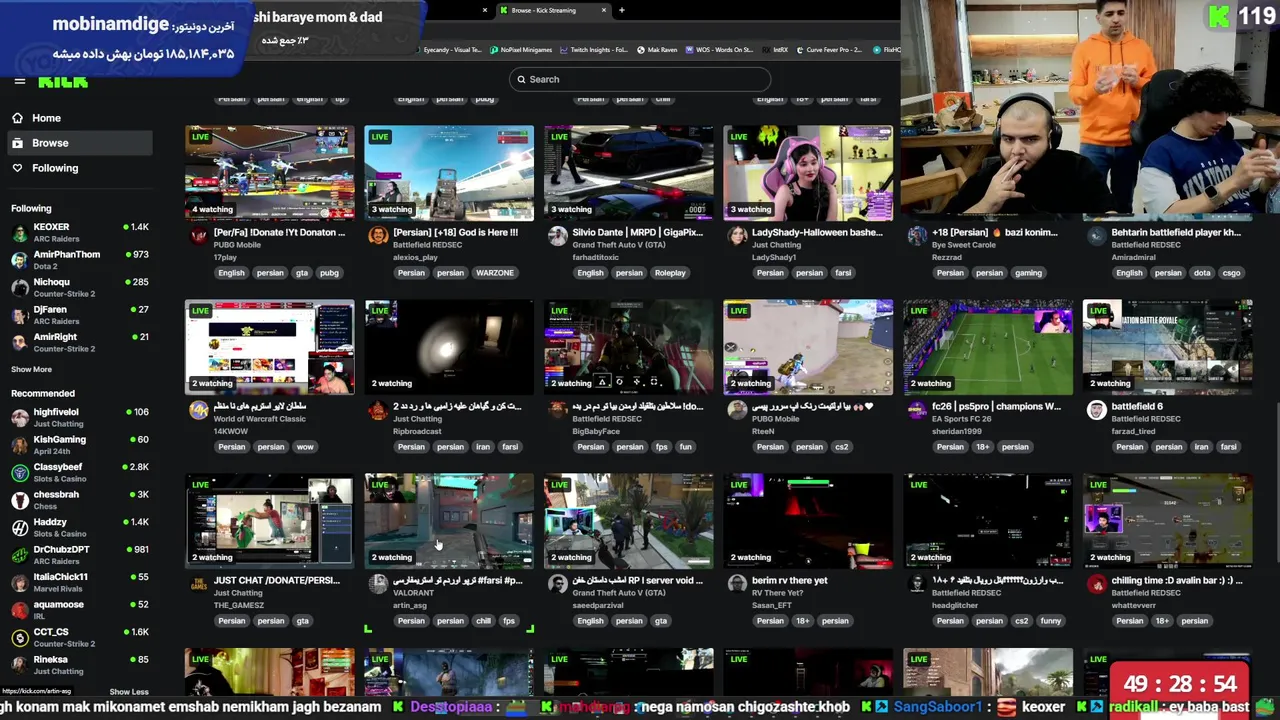Click the farzad_tired streamer avatar
This screenshot has height=720, width=1280.
[x=1097, y=409]
